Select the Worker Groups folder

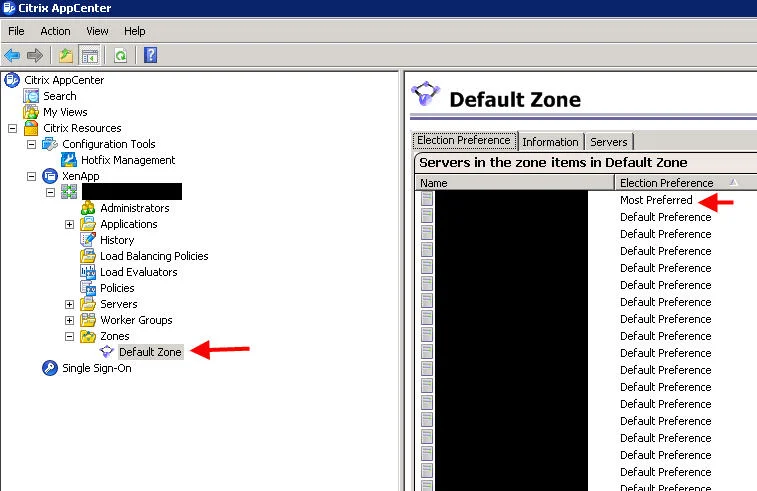136,320
